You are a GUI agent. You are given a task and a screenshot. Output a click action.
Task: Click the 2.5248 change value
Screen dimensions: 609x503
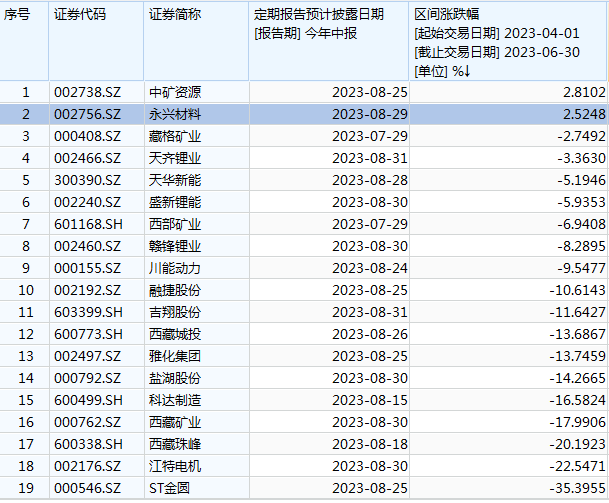coord(584,115)
